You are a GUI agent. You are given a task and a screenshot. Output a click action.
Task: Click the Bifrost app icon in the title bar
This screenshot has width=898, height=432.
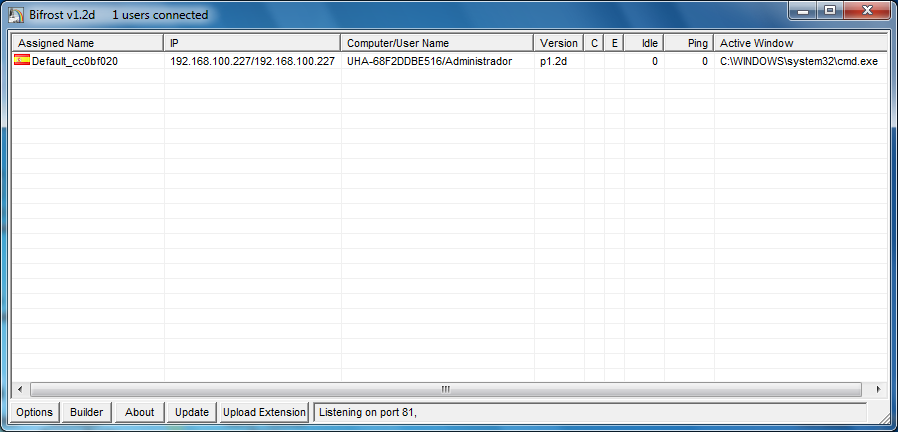pos(16,15)
